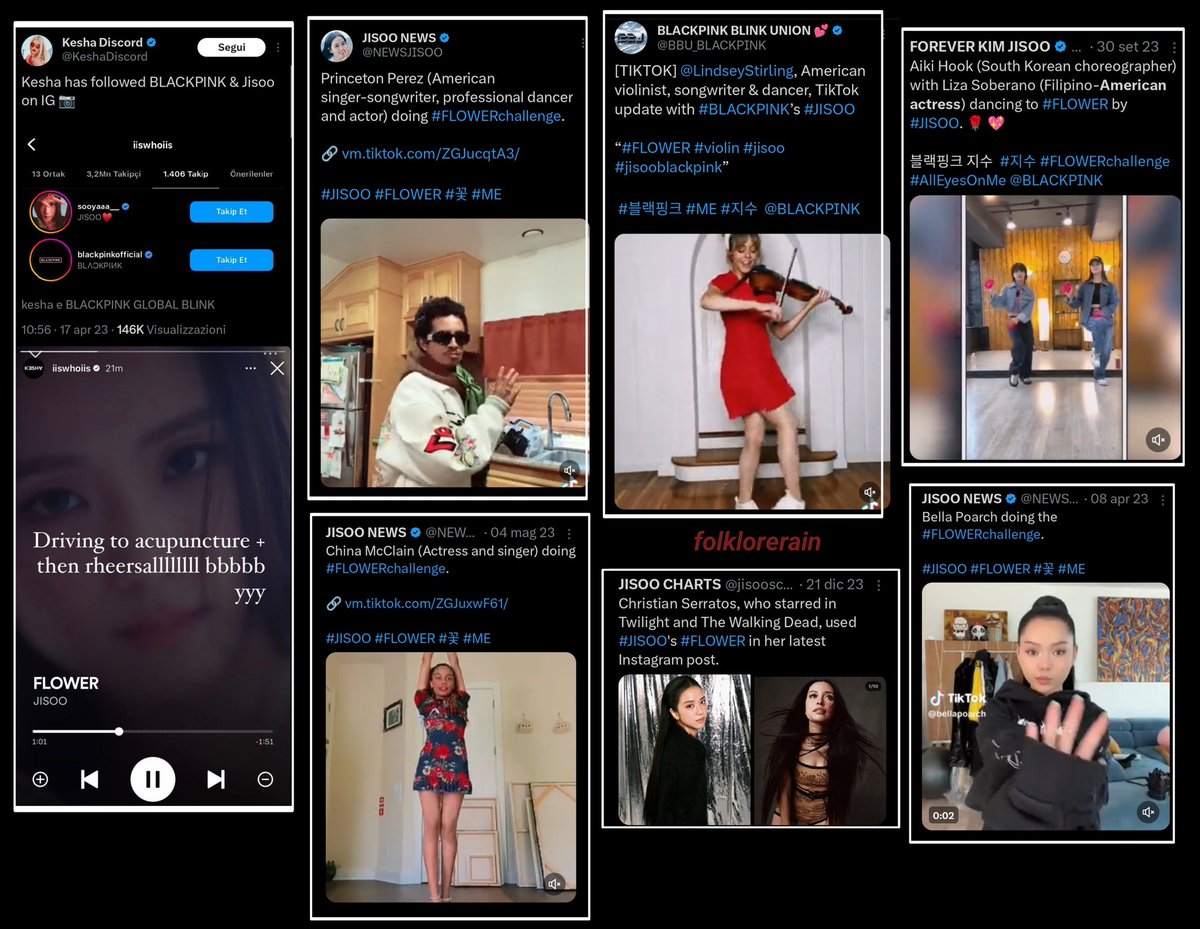
Task: Skip back to the previous track
Action: [x=90, y=779]
